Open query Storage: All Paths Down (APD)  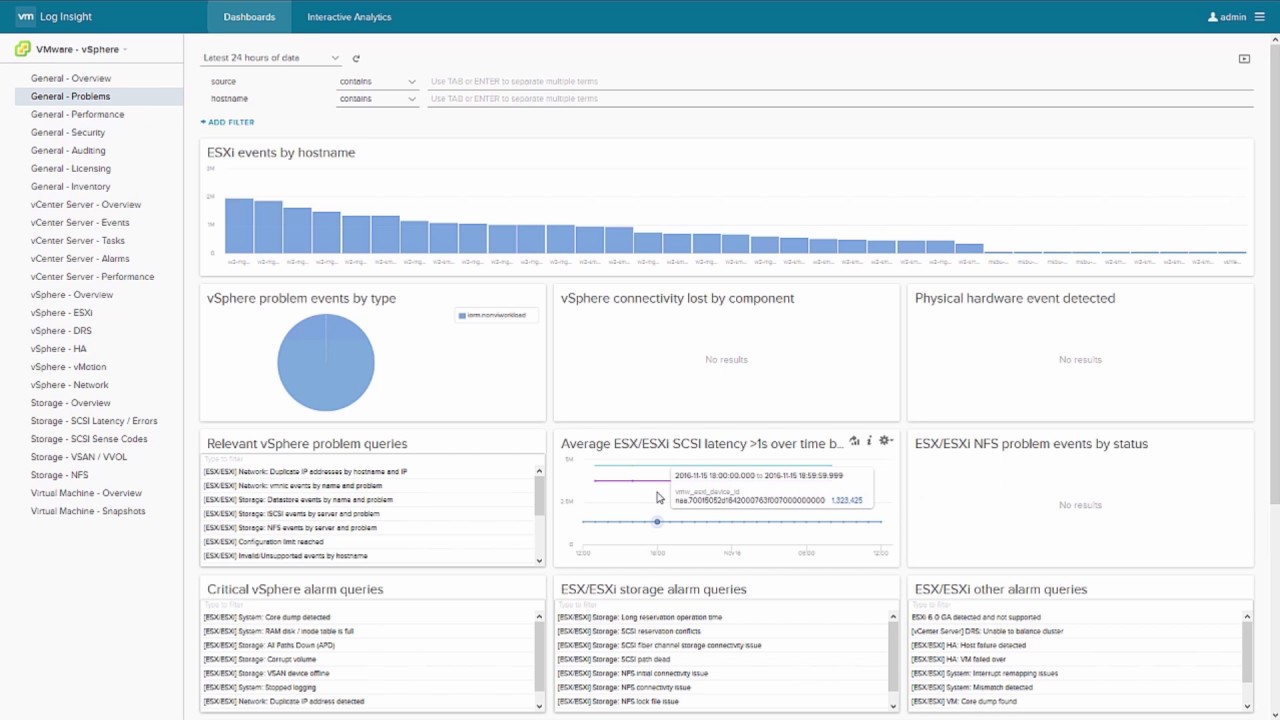click(269, 646)
